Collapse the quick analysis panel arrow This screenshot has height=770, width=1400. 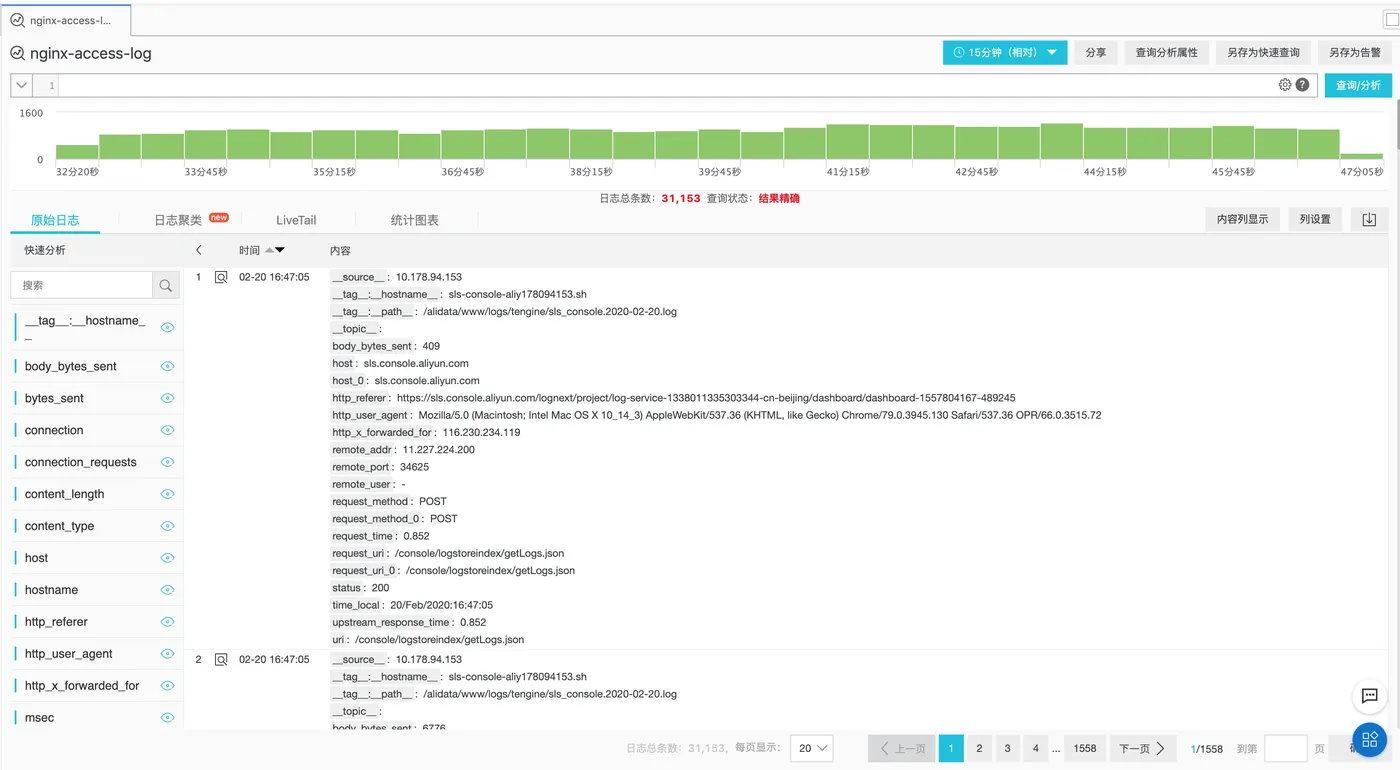pos(198,250)
